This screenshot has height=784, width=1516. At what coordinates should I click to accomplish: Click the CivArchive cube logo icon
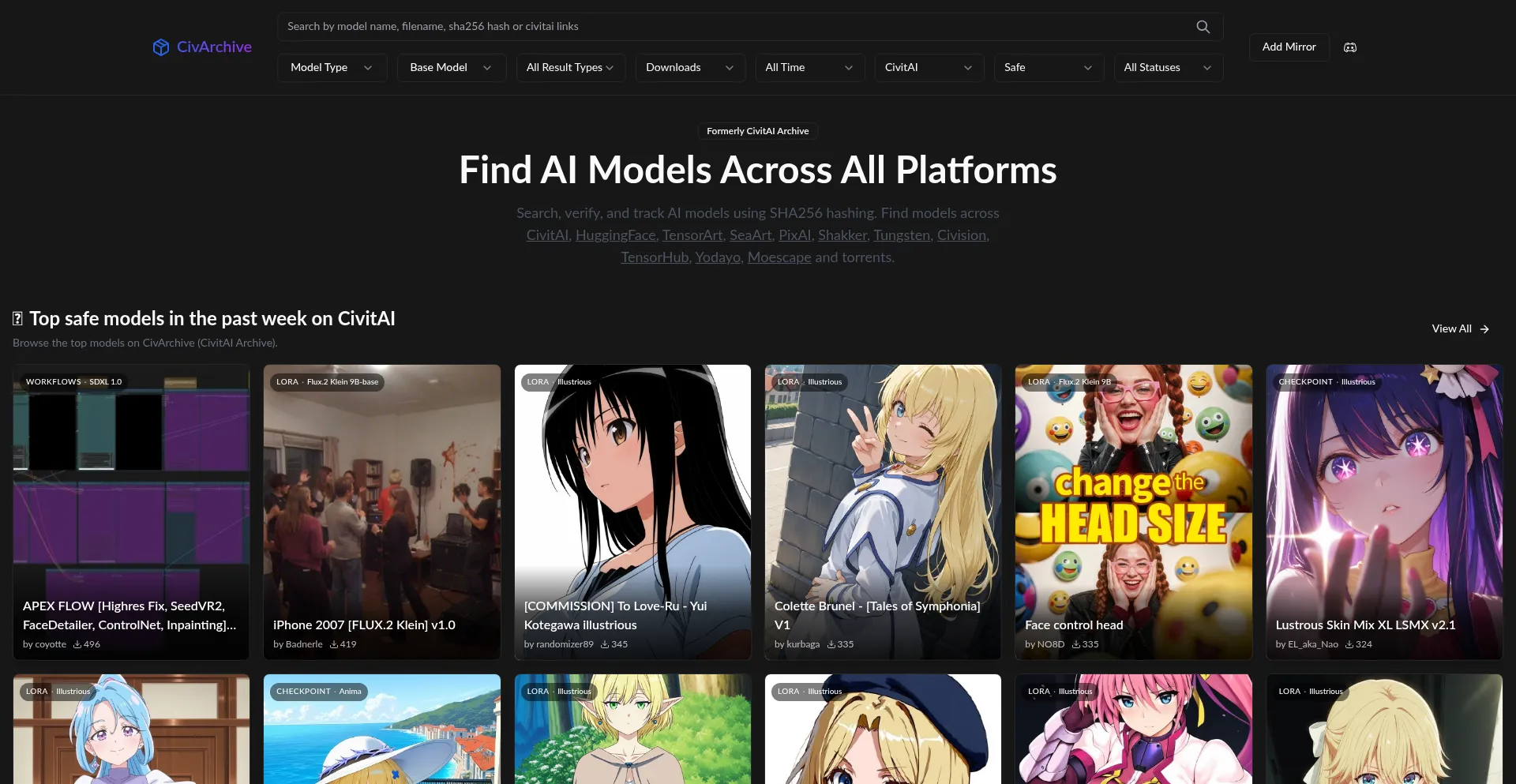pos(161,47)
